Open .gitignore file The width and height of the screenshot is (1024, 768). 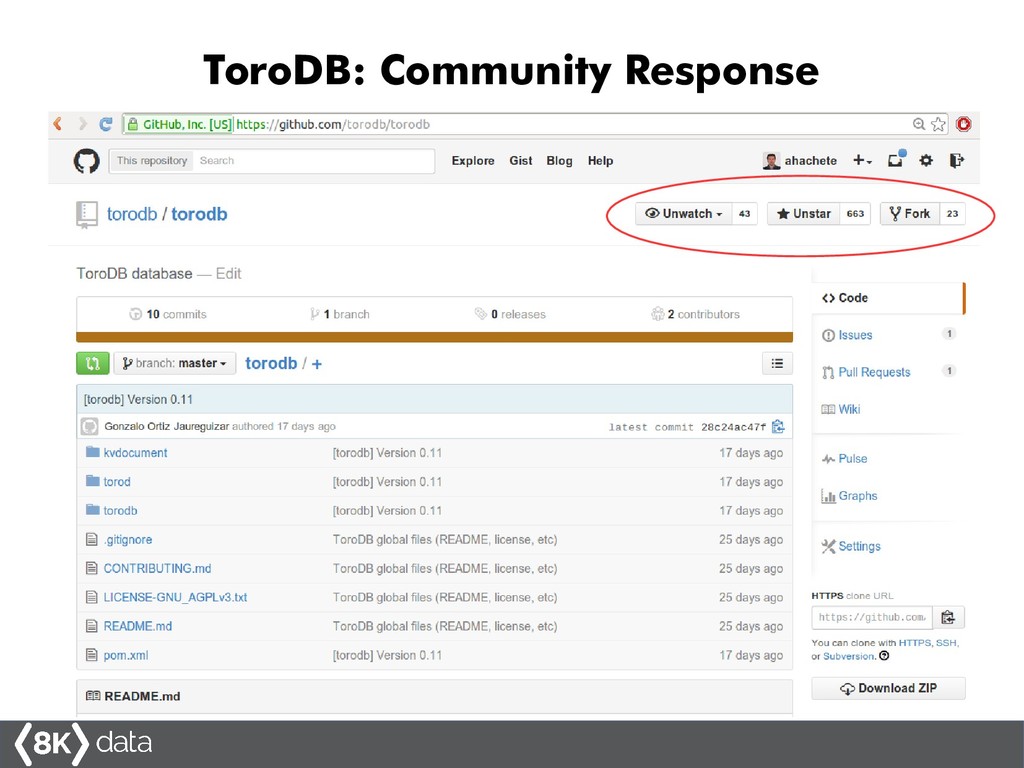tap(128, 539)
